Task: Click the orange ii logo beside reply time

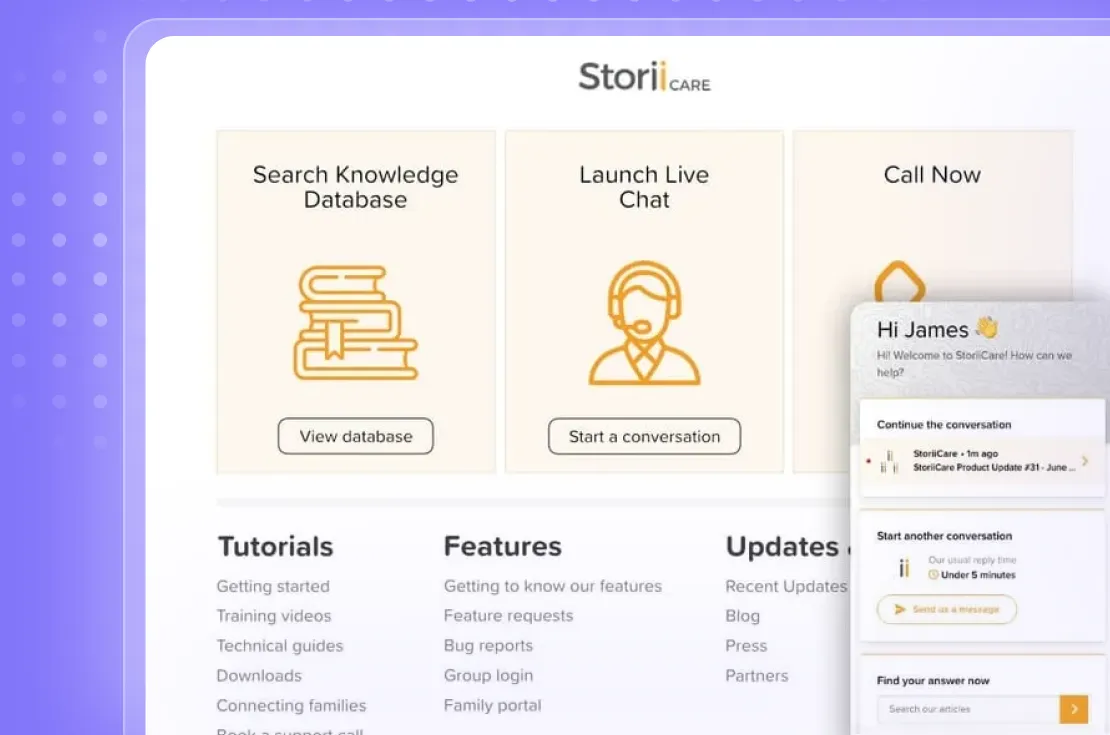Action: pyautogui.click(x=904, y=568)
